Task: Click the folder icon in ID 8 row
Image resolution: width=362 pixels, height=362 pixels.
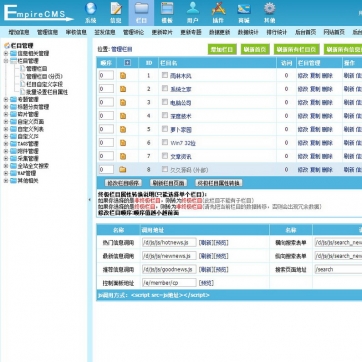Action: 123,170
